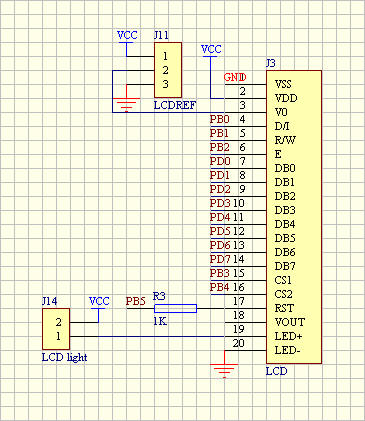The image size is (365, 421).
Task: Select the VCC power port above J11
Action: (127, 36)
